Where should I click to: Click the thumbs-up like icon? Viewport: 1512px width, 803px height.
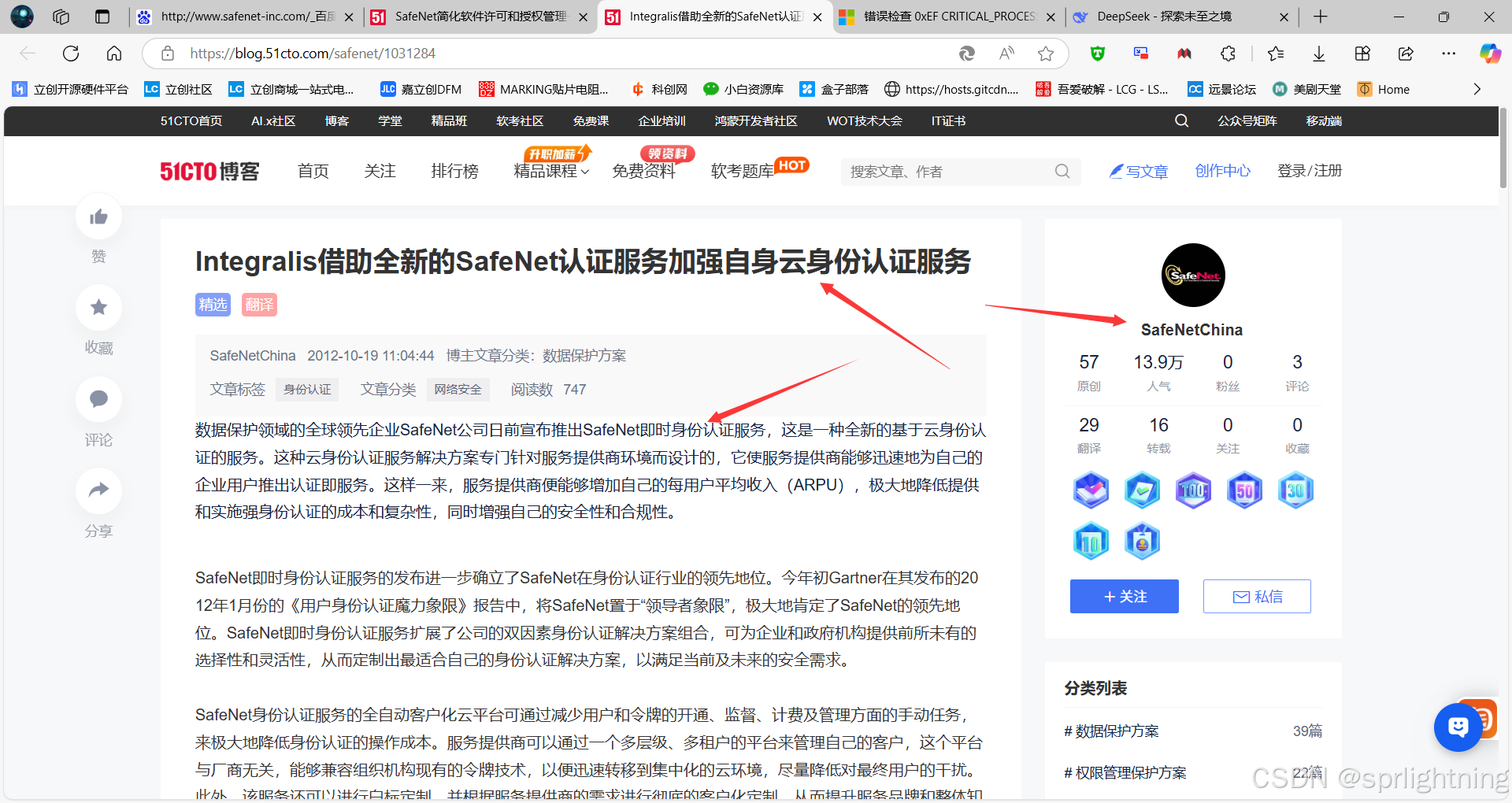pyautogui.click(x=98, y=217)
